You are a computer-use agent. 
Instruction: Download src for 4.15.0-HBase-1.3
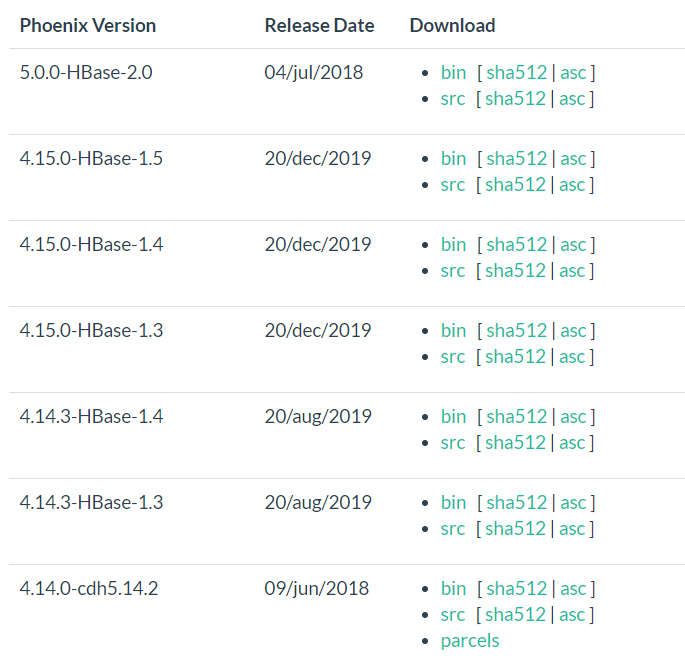(x=453, y=357)
